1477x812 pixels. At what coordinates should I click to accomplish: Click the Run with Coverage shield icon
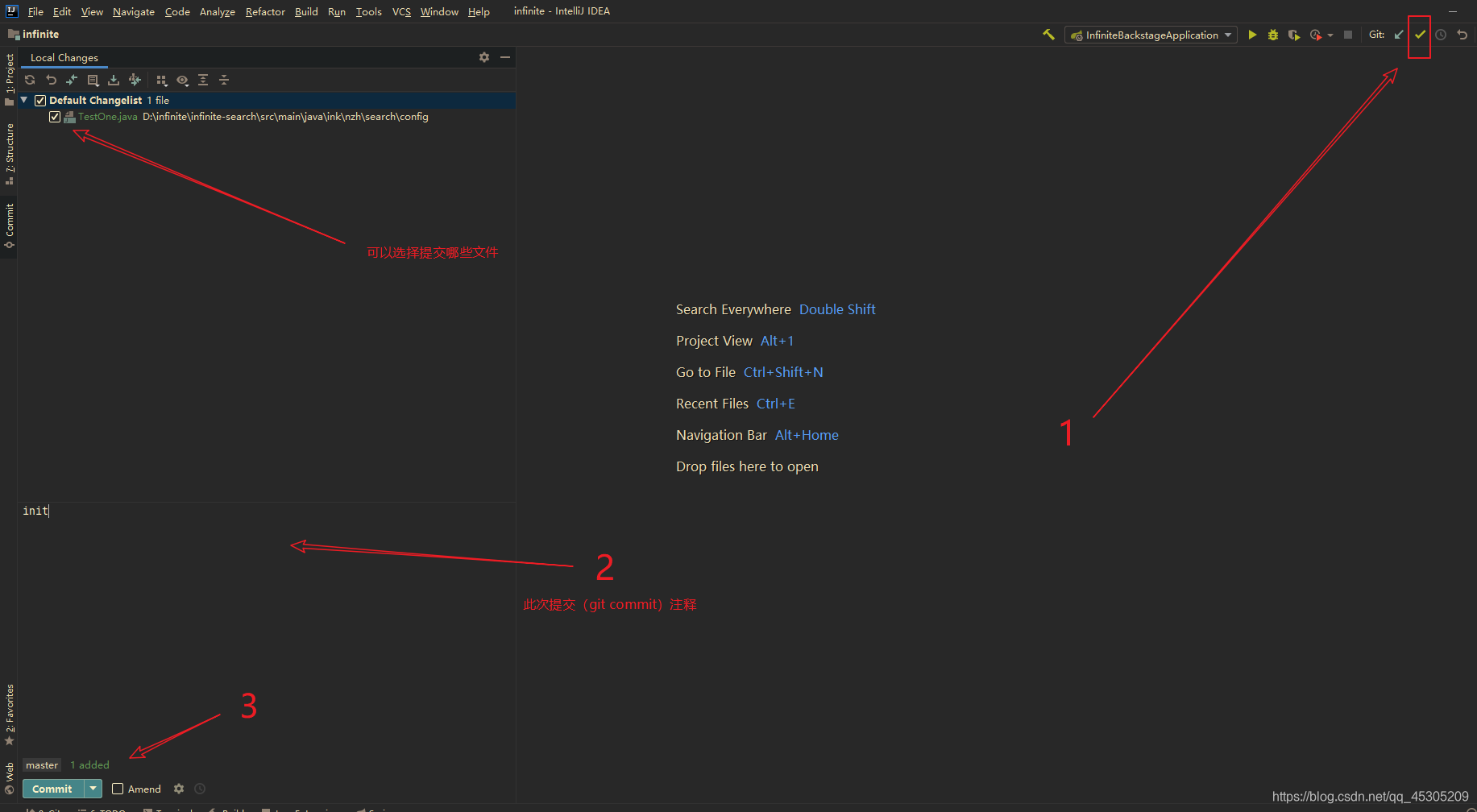(x=1294, y=35)
